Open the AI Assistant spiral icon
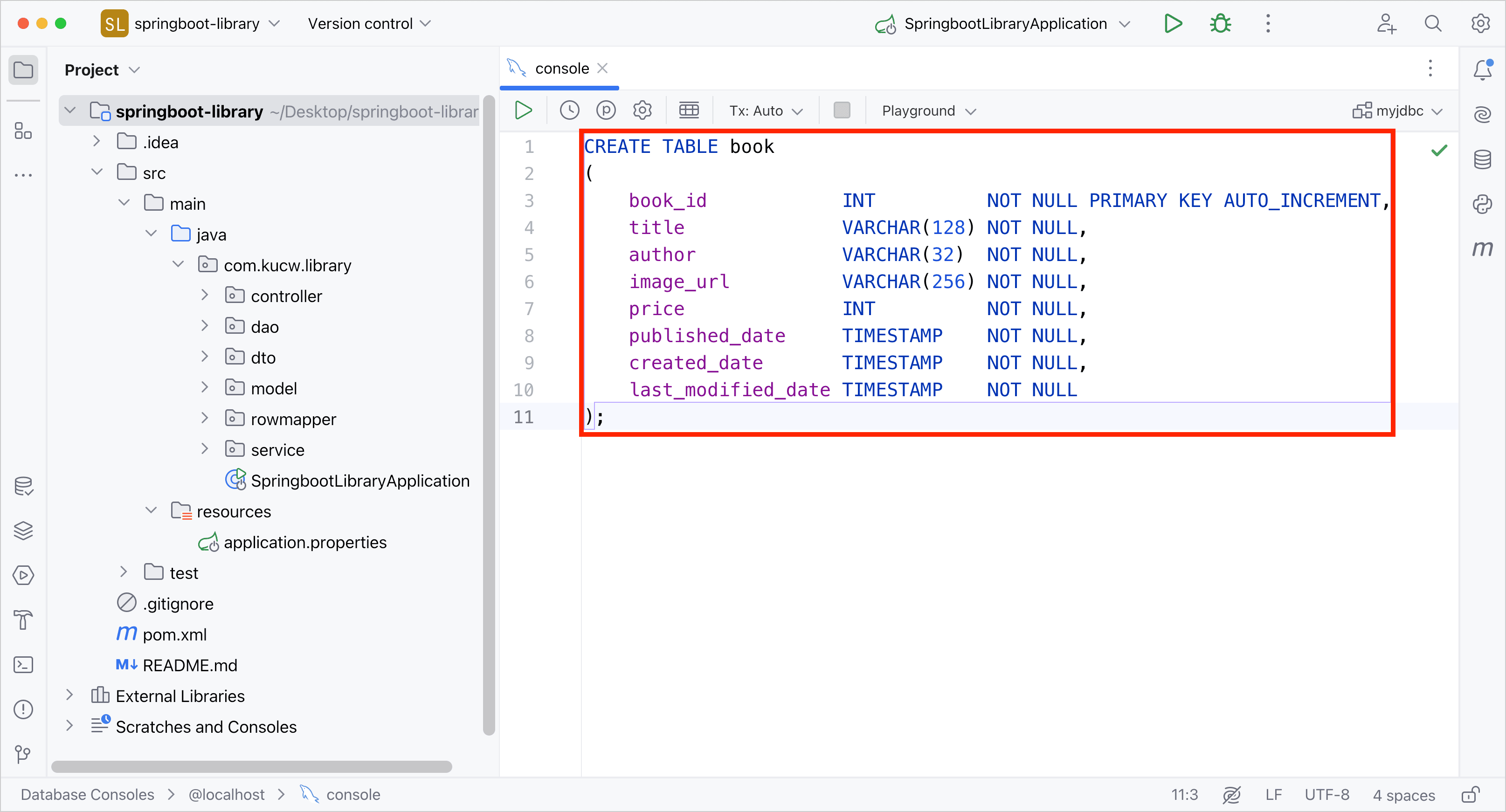Screen dimensions: 1506x812 pyautogui.click(x=1483, y=115)
